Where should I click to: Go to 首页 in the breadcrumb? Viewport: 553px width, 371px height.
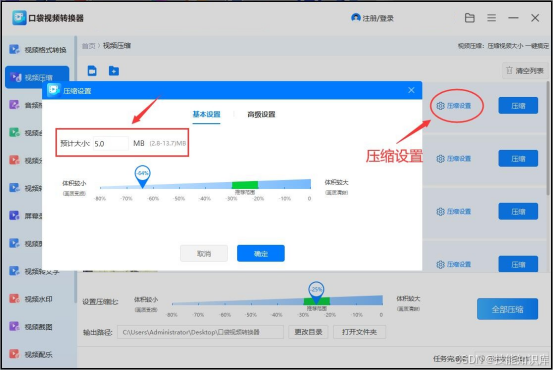tap(89, 46)
